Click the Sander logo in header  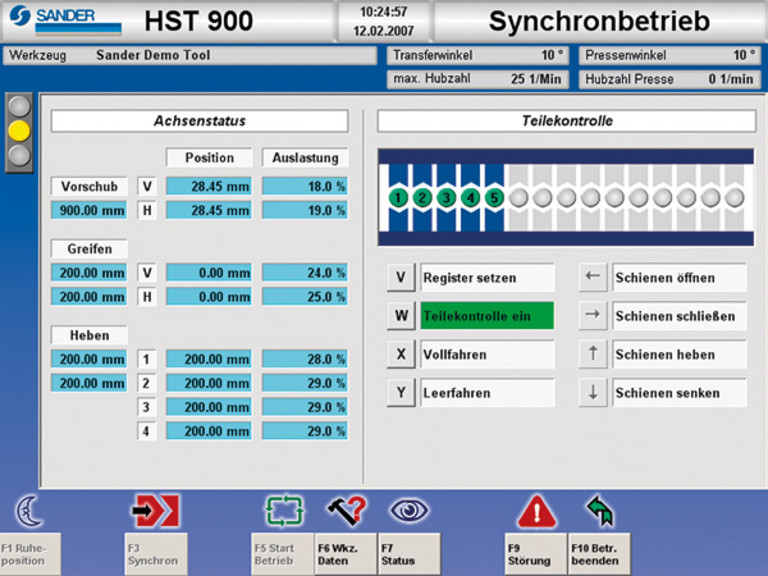click(x=63, y=20)
